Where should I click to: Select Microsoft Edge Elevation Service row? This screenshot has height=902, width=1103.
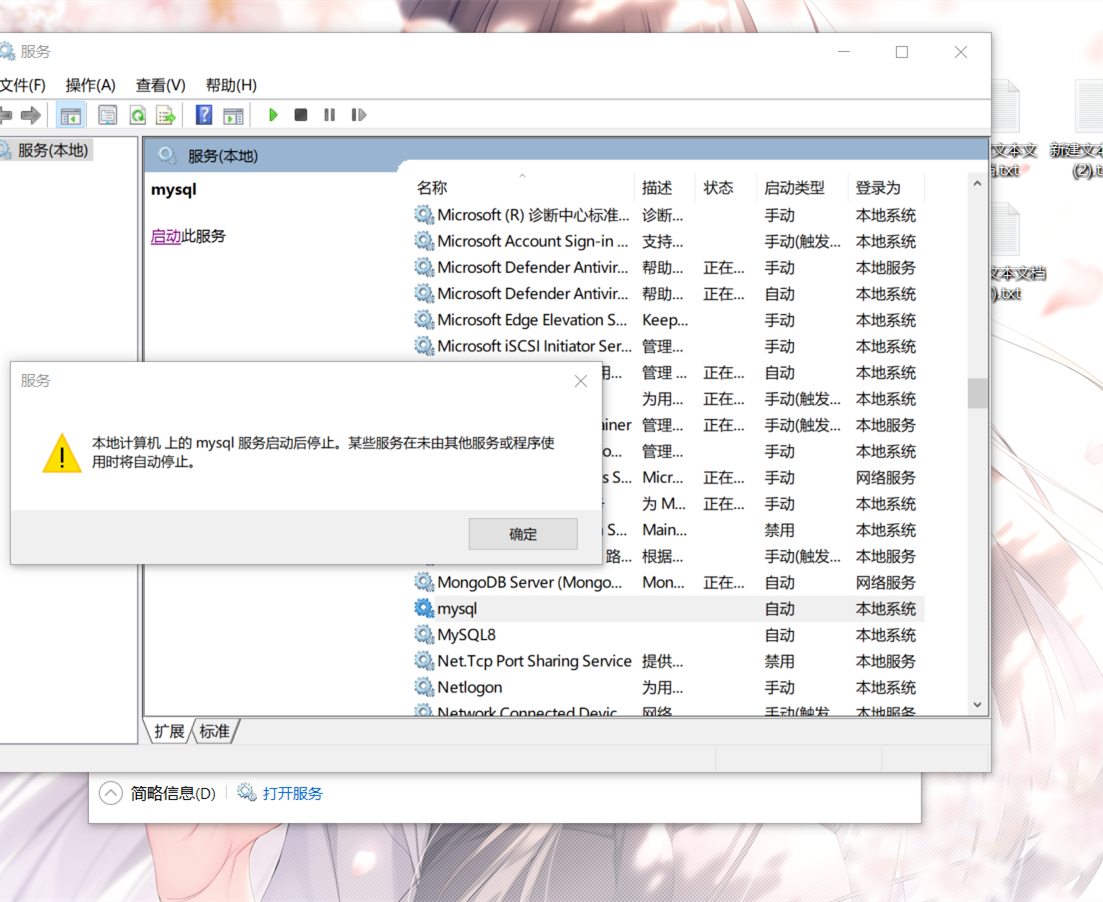[668, 320]
